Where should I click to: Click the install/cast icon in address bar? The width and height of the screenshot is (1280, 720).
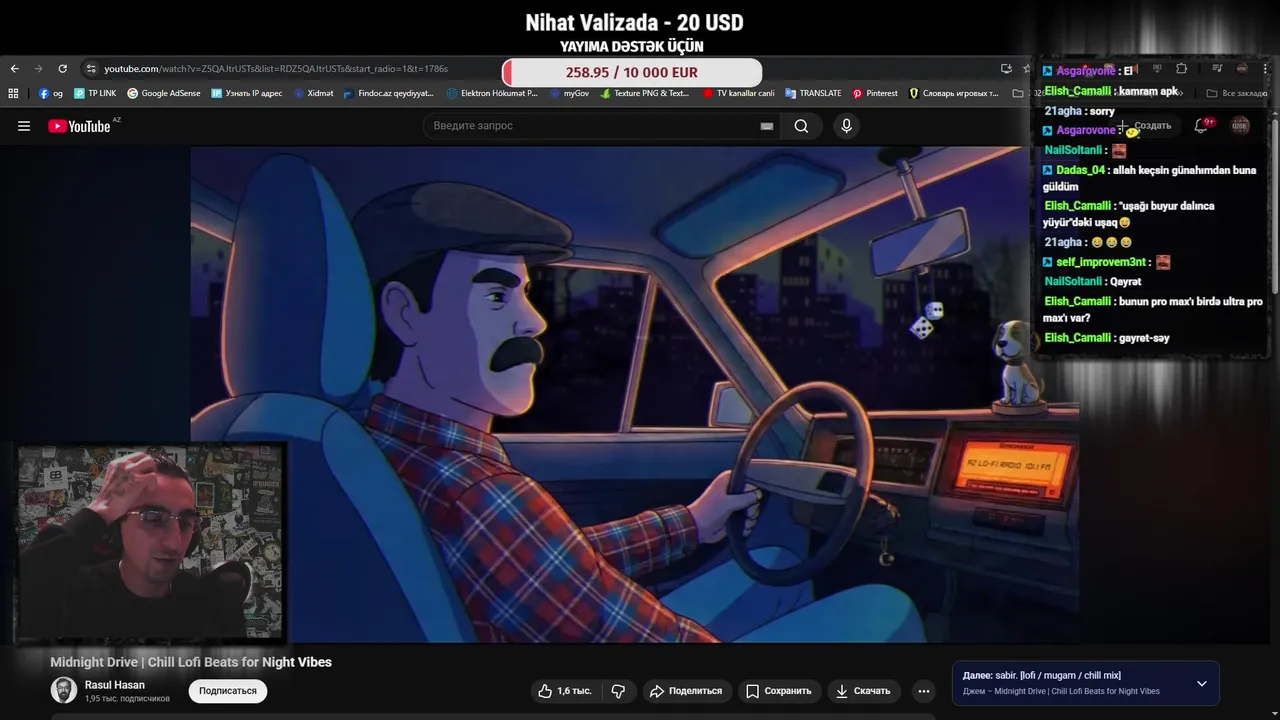1006,69
